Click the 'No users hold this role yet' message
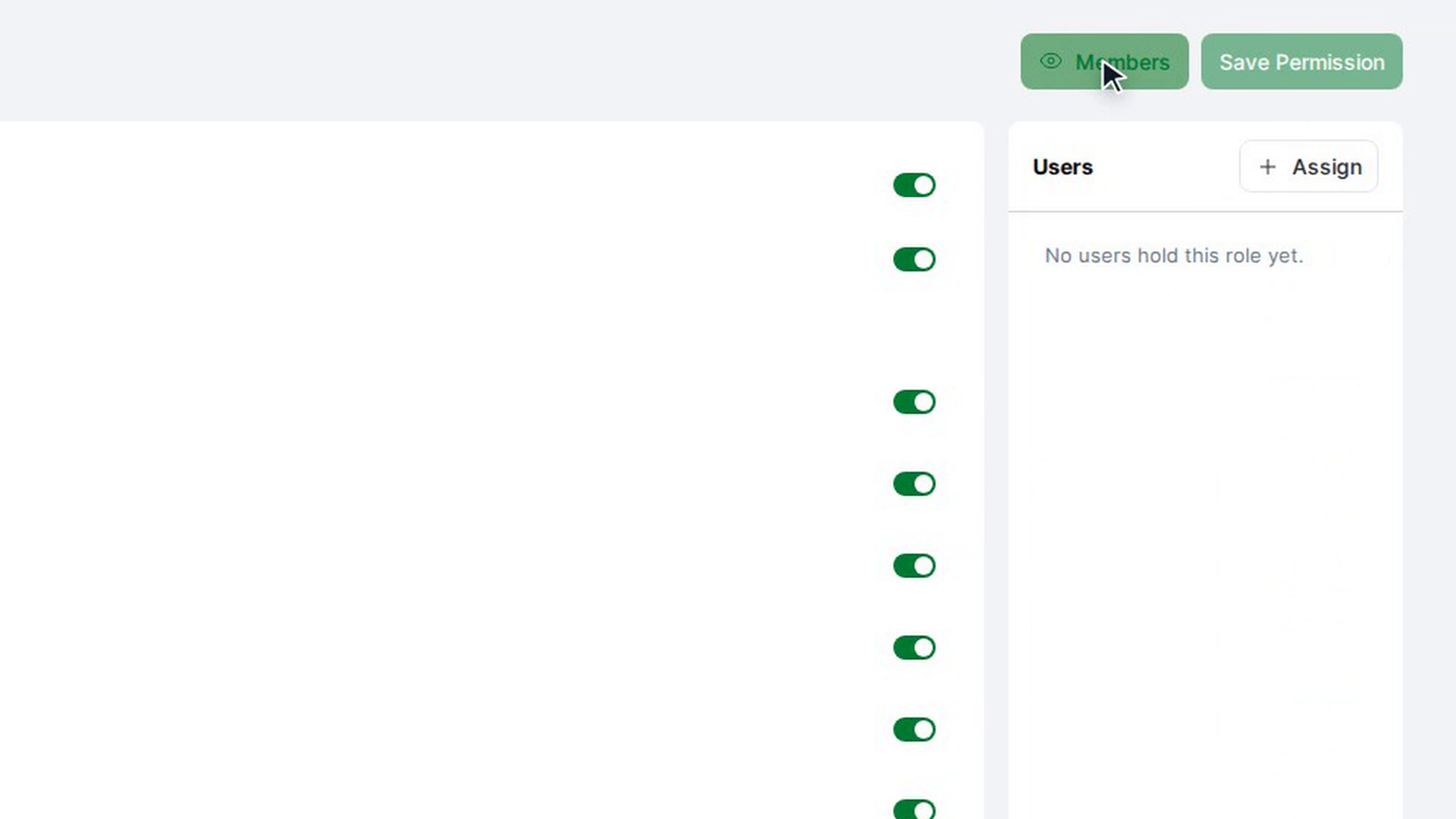The height and width of the screenshot is (819, 1456). [1173, 256]
